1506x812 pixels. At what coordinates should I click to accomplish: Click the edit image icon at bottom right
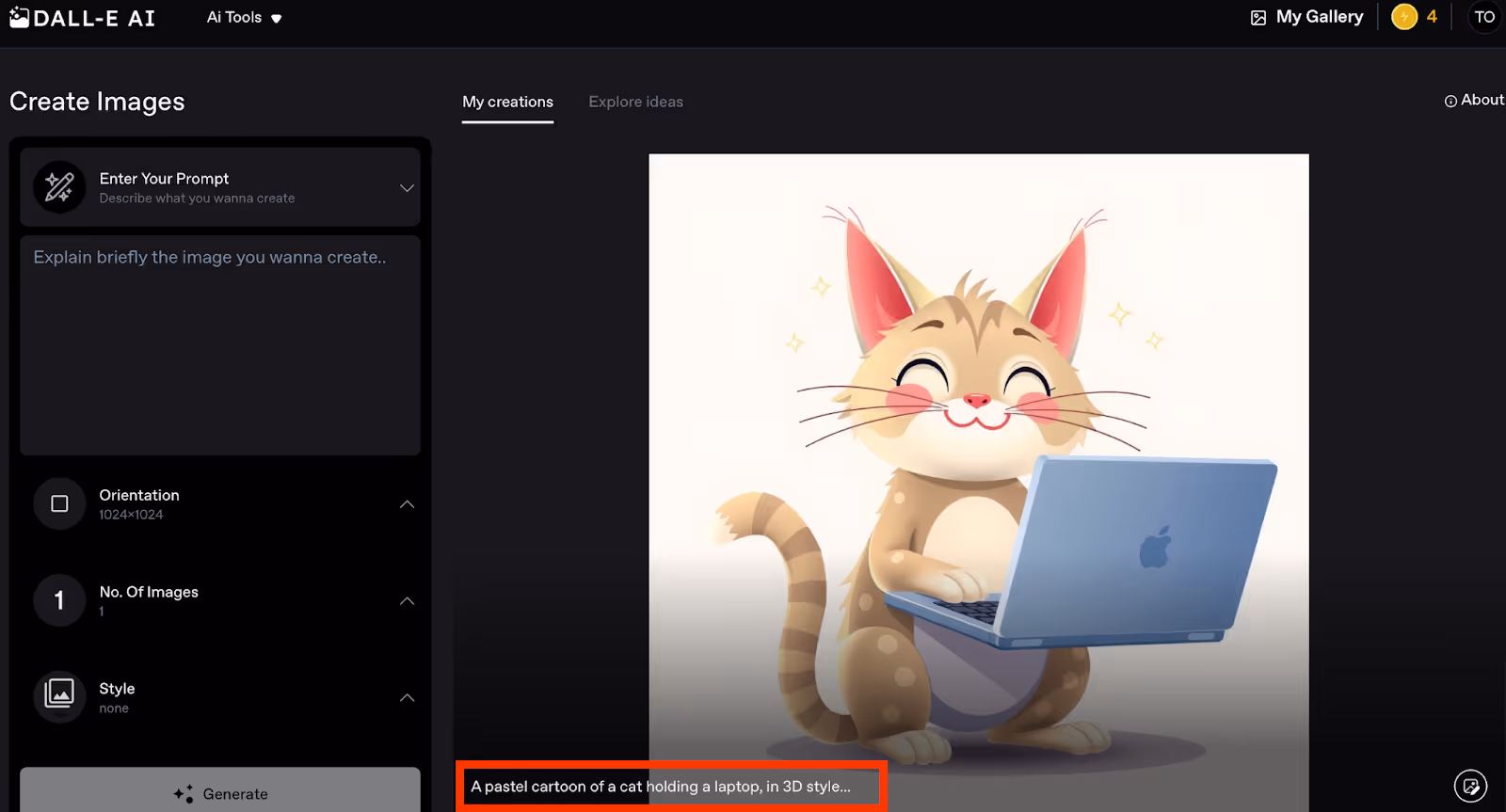pyautogui.click(x=1470, y=786)
